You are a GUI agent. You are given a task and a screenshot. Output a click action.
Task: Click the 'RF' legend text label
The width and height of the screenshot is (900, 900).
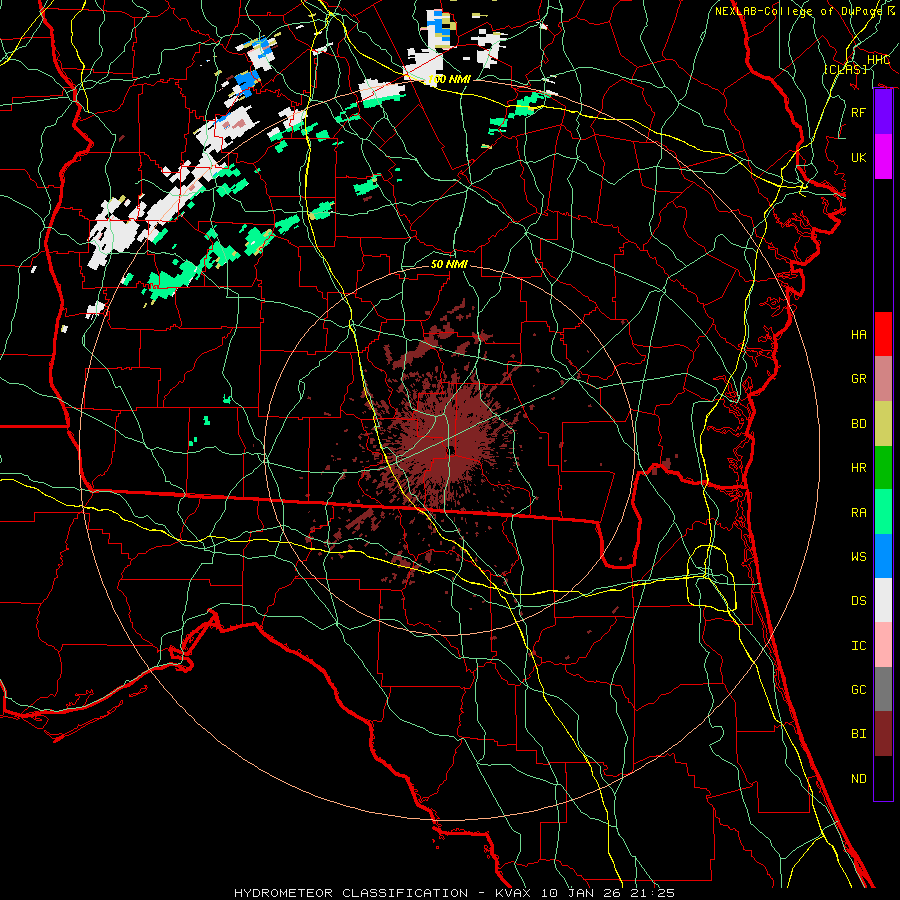pos(858,112)
